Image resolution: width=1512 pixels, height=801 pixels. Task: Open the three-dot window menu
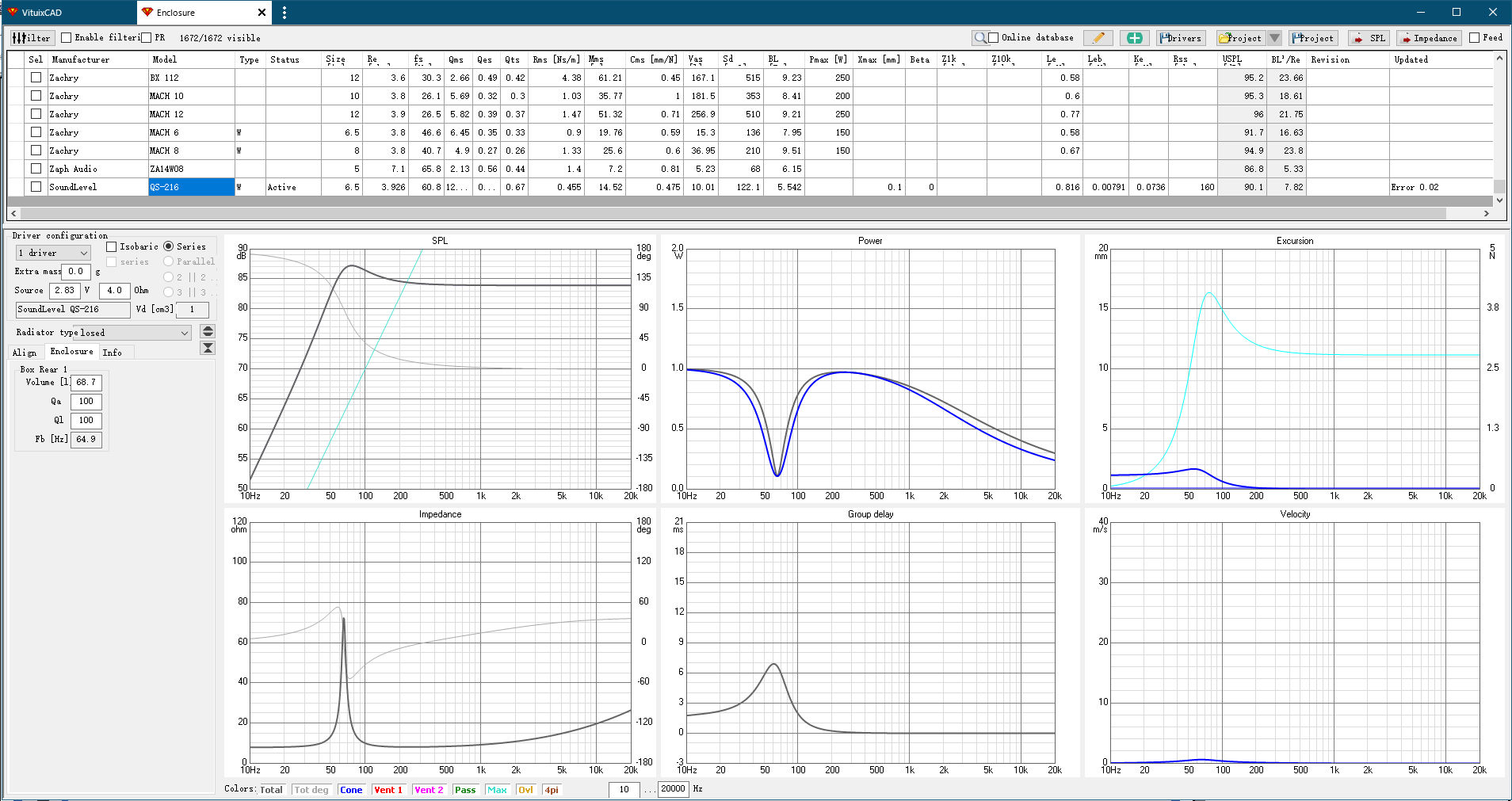pos(284,13)
